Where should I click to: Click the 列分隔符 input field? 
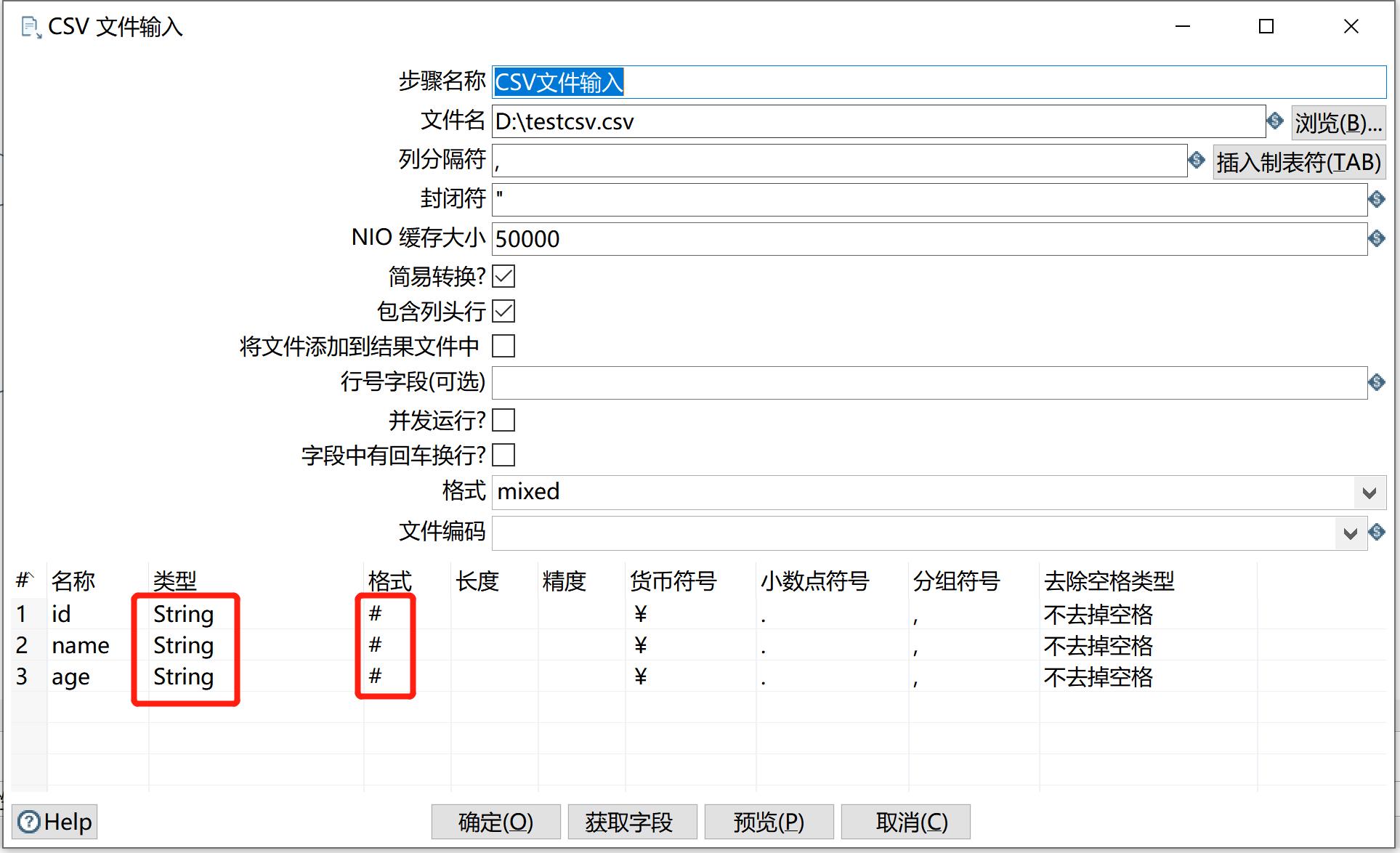point(839,161)
